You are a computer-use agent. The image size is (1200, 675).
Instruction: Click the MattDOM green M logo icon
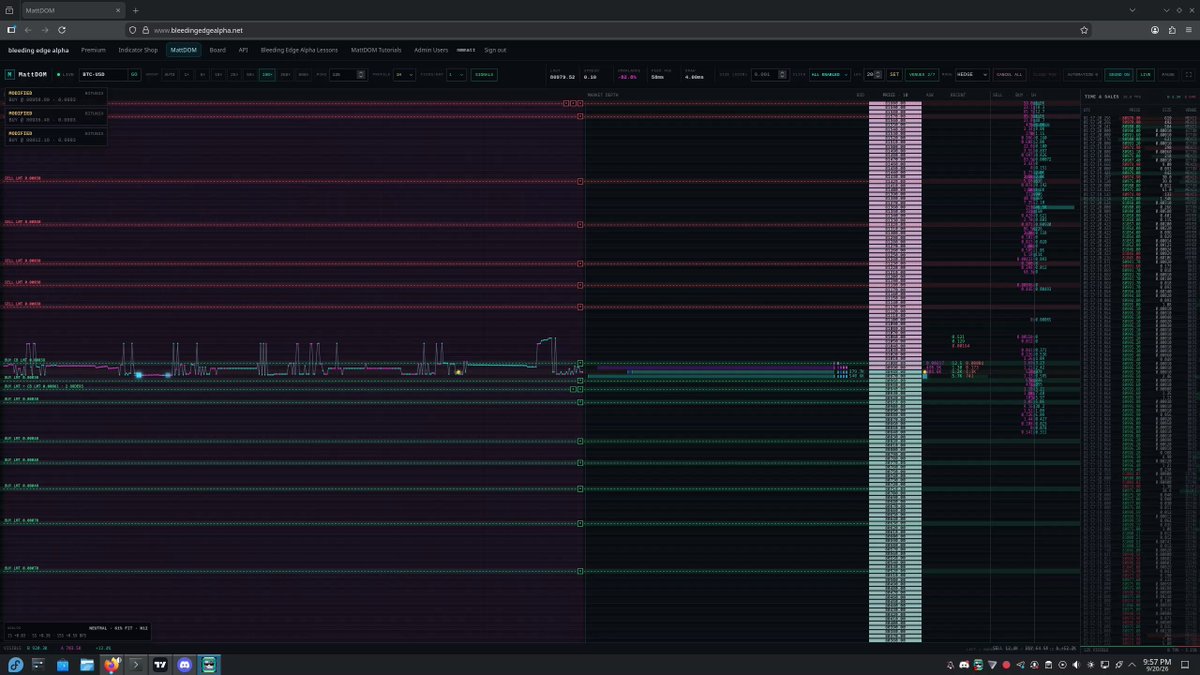click(10, 74)
